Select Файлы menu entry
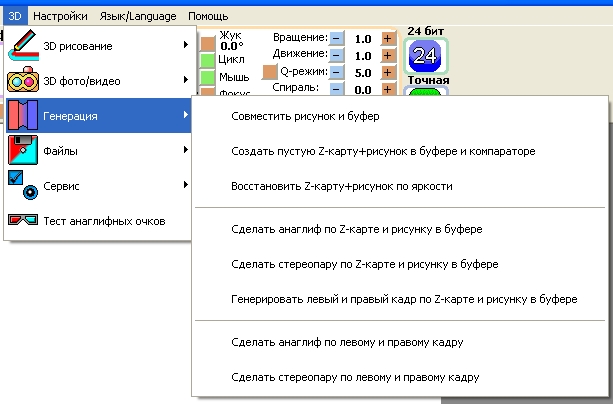This screenshot has width=613, height=404. [x=99, y=151]
